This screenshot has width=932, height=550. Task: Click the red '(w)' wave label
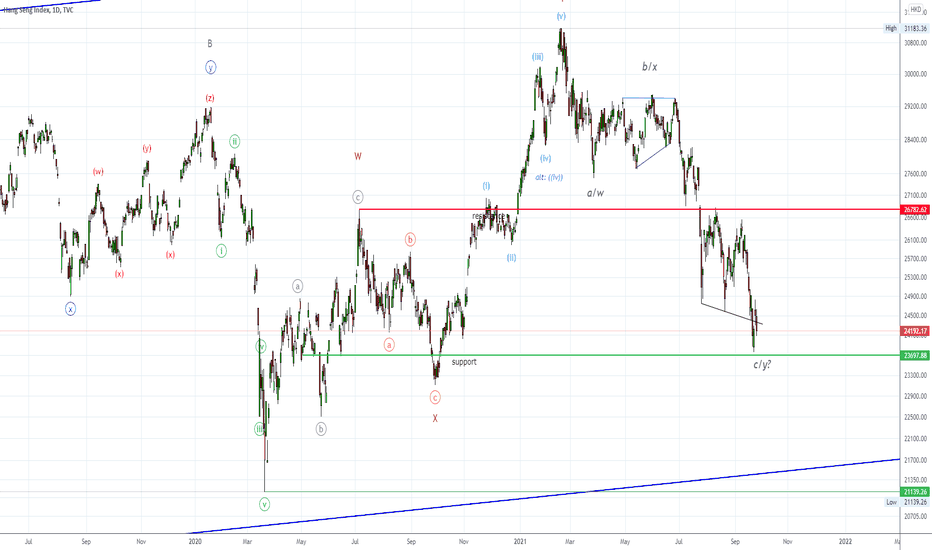98,172
